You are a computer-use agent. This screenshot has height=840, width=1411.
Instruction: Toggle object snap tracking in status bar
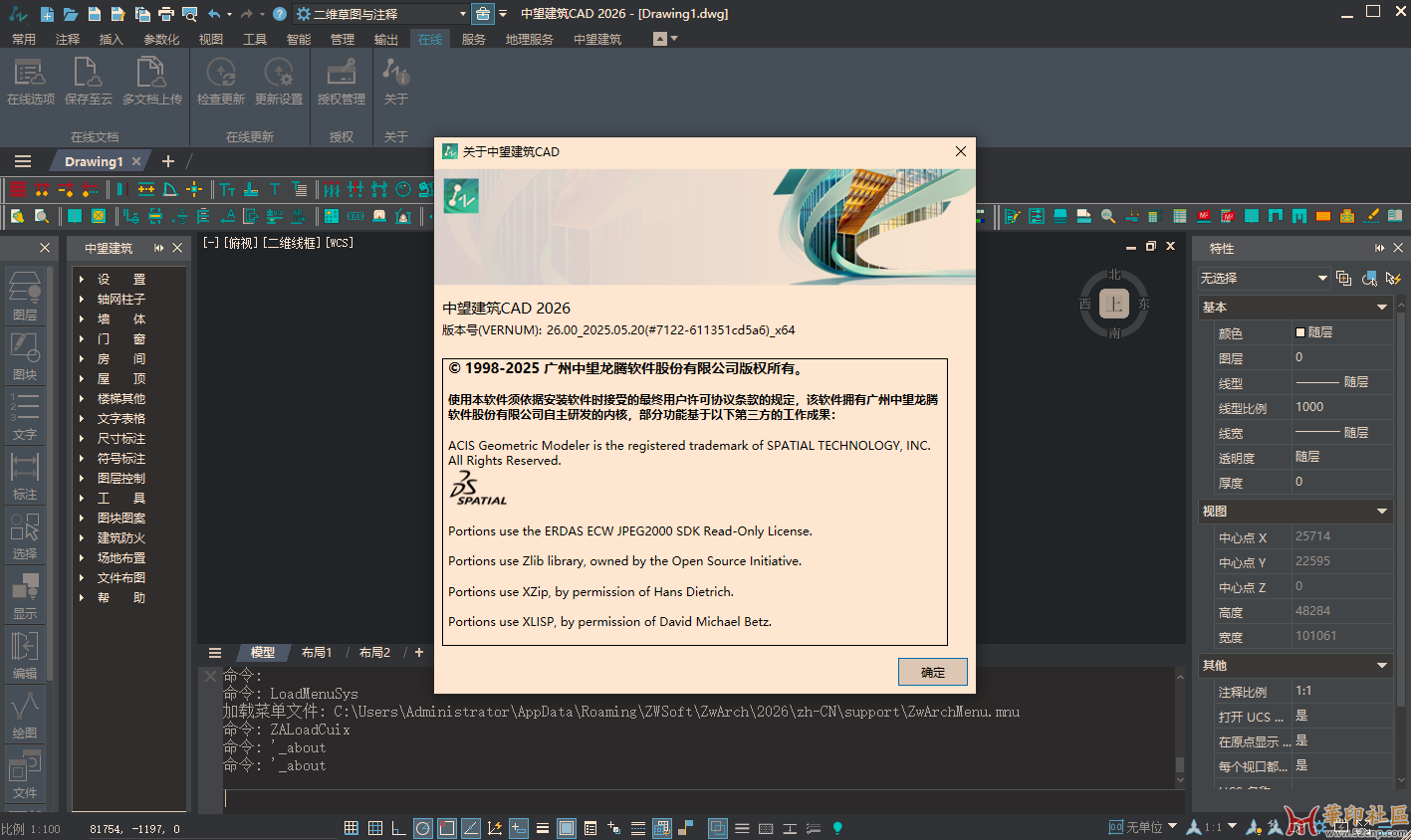[471, 828]
